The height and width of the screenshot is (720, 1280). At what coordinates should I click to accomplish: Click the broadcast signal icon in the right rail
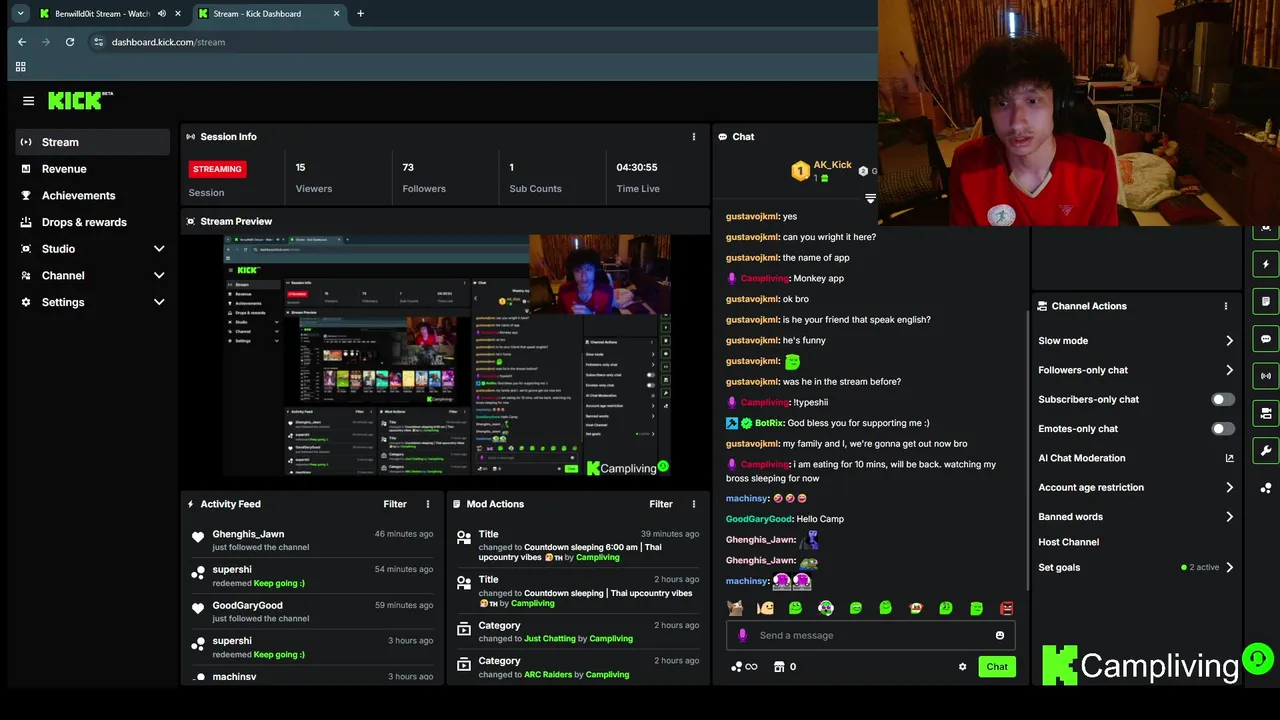click(x=1266, y=376)
